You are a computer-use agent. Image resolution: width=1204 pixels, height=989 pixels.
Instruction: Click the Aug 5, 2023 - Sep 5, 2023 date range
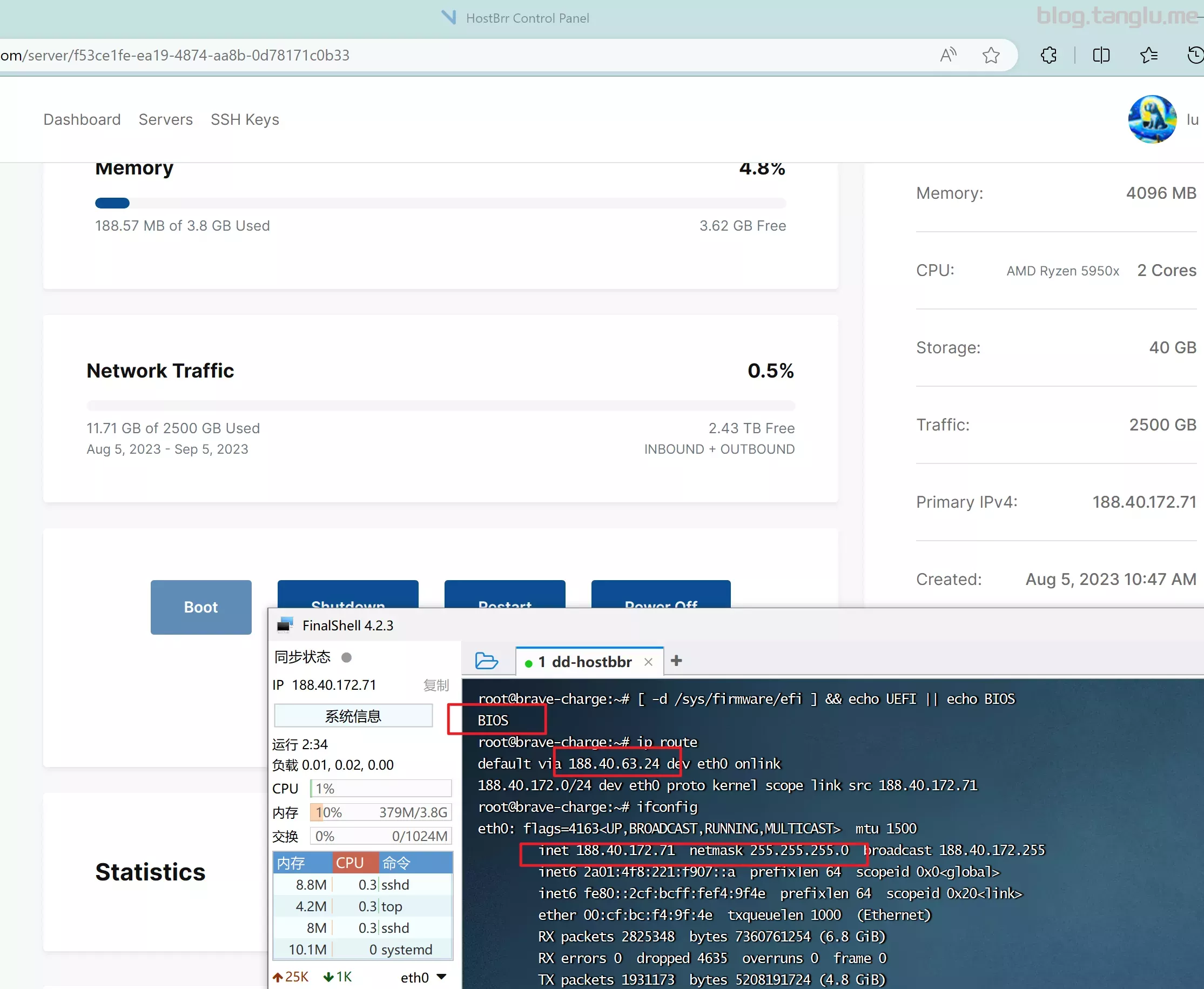tap(167, 449)
